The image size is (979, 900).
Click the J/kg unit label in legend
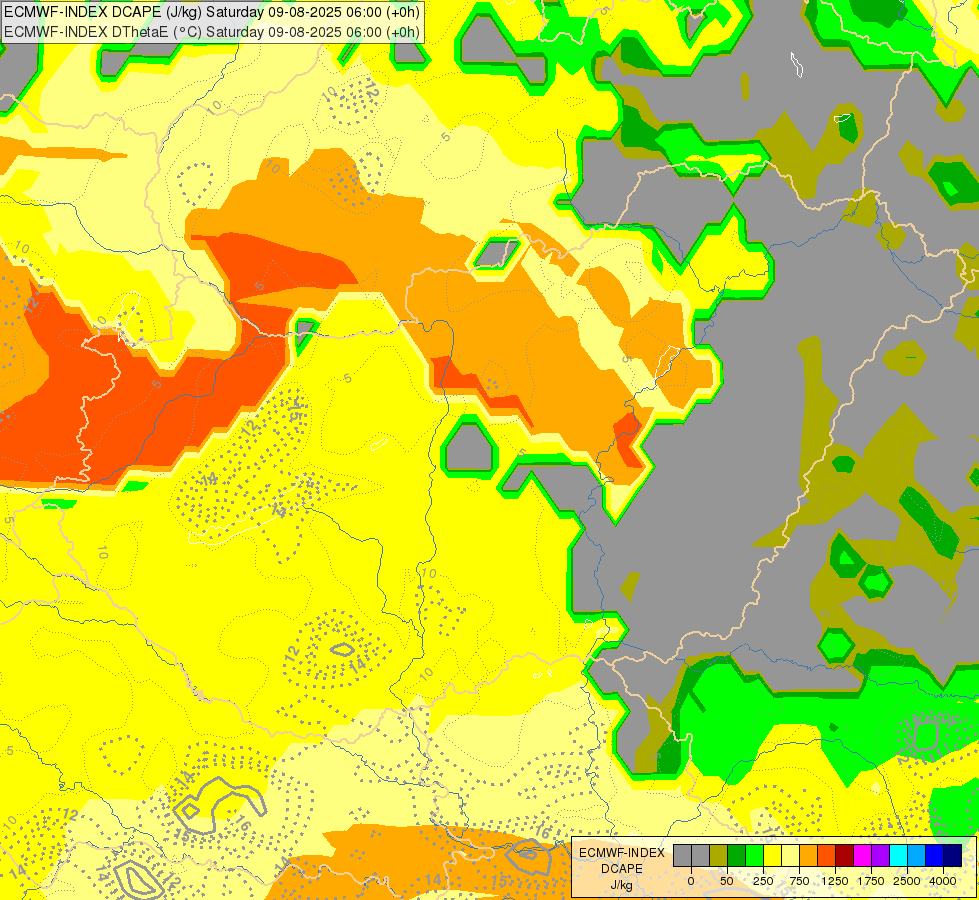[621, 886]
